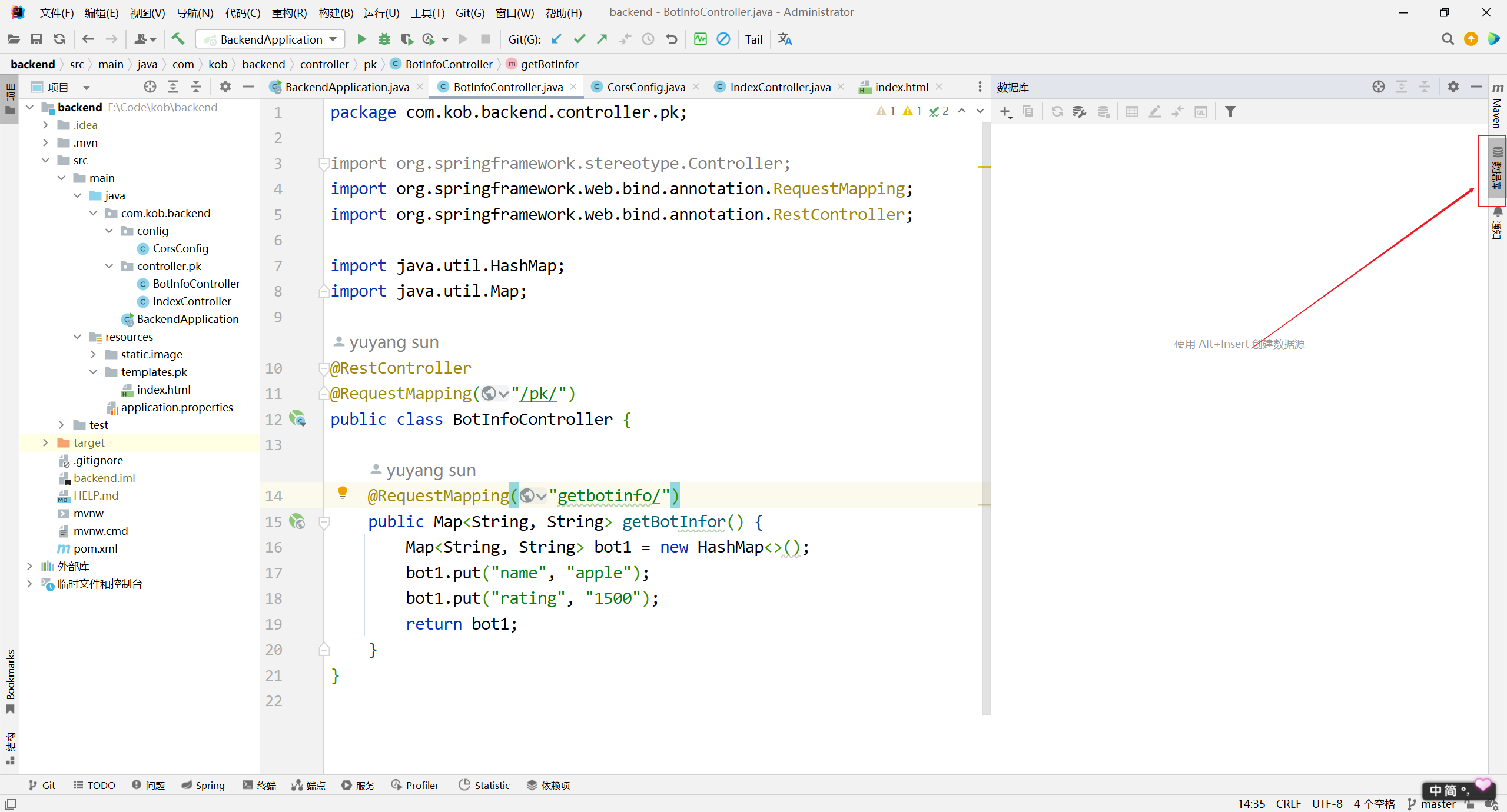1507x812 pixels.
Task: Click the search magnifier icon
Action: (x=1448, y=39)
